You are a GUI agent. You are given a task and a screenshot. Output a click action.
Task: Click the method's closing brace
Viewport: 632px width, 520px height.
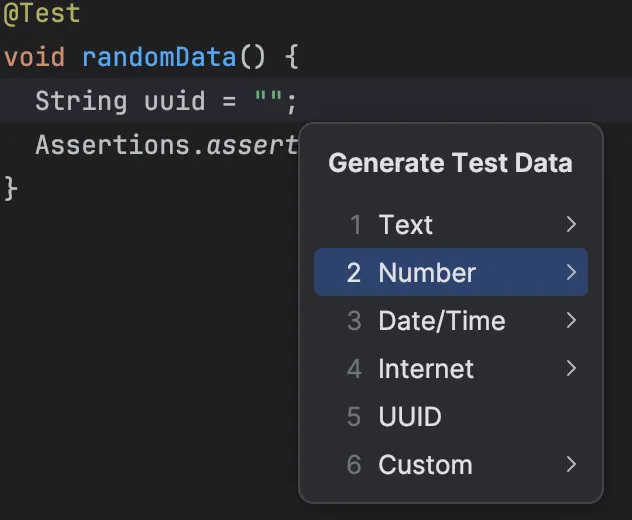11,188
